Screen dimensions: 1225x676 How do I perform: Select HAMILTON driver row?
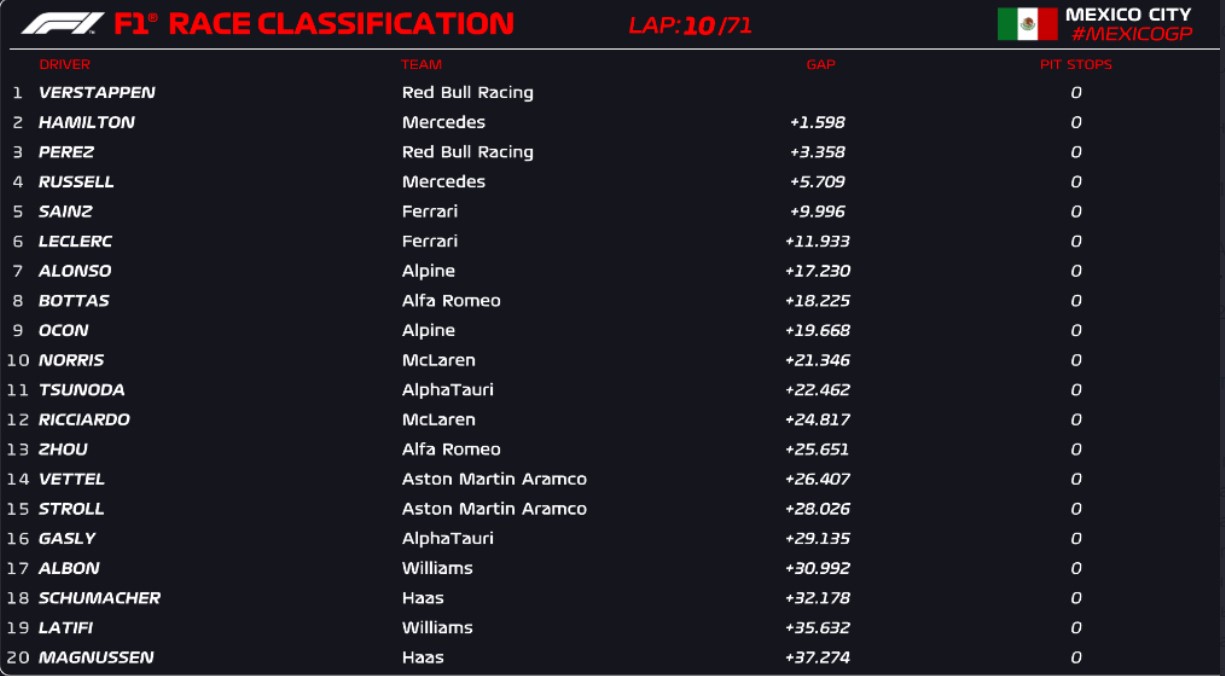pyautogui.click(x=86, y=122)
